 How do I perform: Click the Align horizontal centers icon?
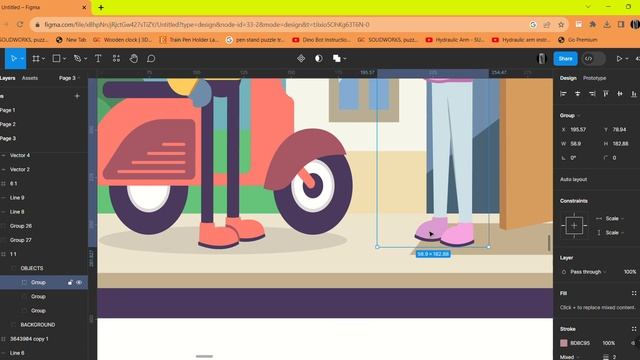click(578, 94)
